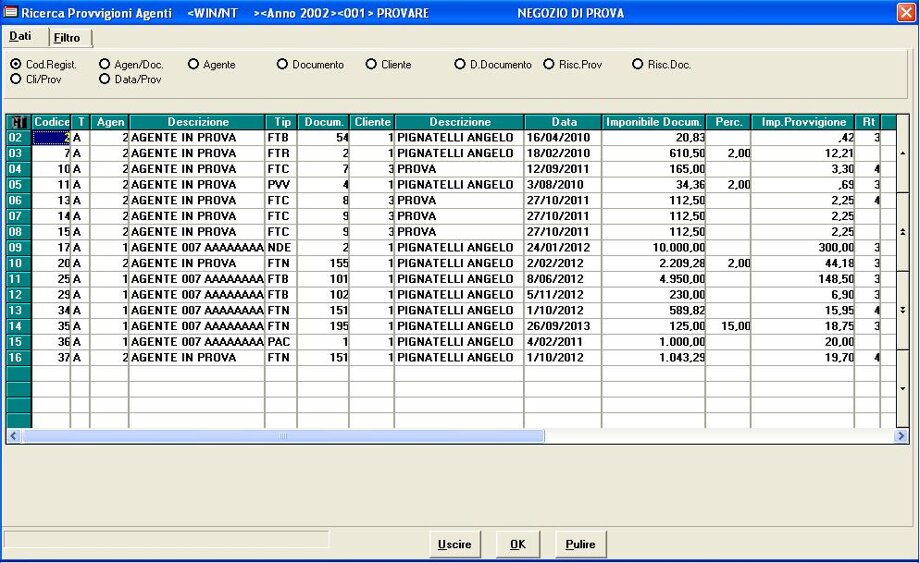The image size is (920, 563).
Task: Pick the D.Documento radio button
Action: [x=460, y=65]
